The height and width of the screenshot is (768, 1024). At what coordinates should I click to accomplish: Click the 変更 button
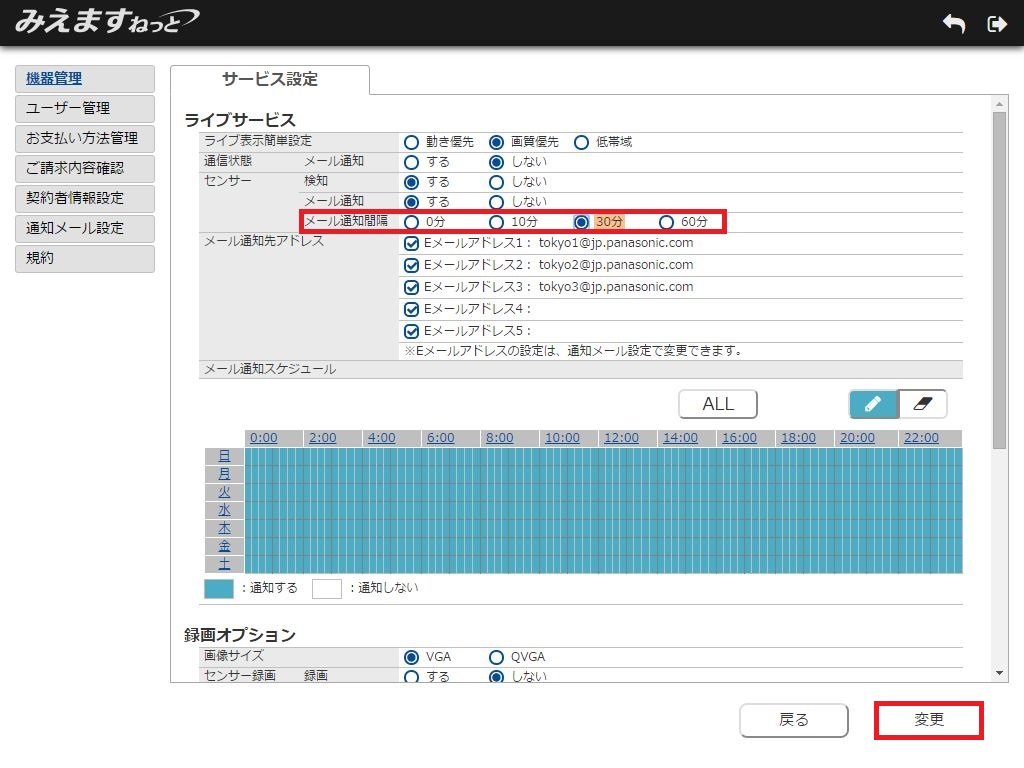[x=929, y=720]
